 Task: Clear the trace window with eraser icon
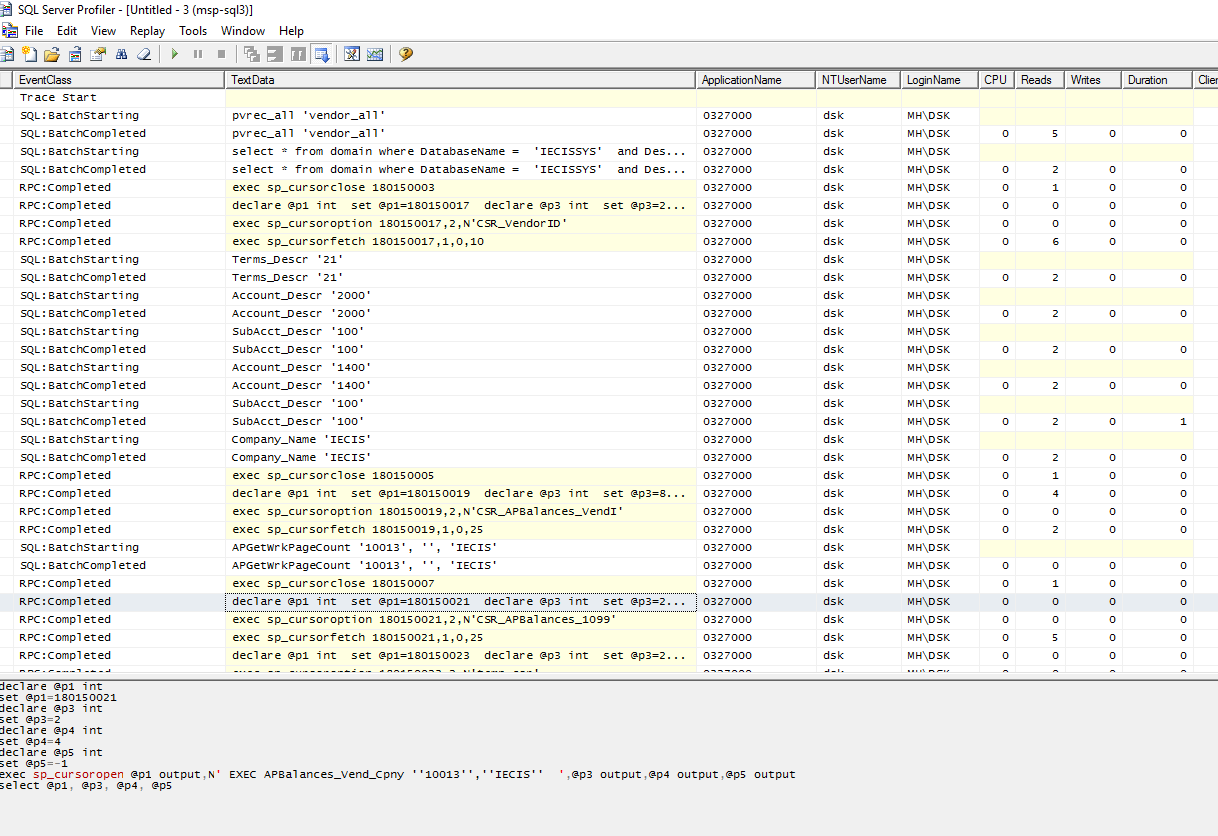[144, 54]
